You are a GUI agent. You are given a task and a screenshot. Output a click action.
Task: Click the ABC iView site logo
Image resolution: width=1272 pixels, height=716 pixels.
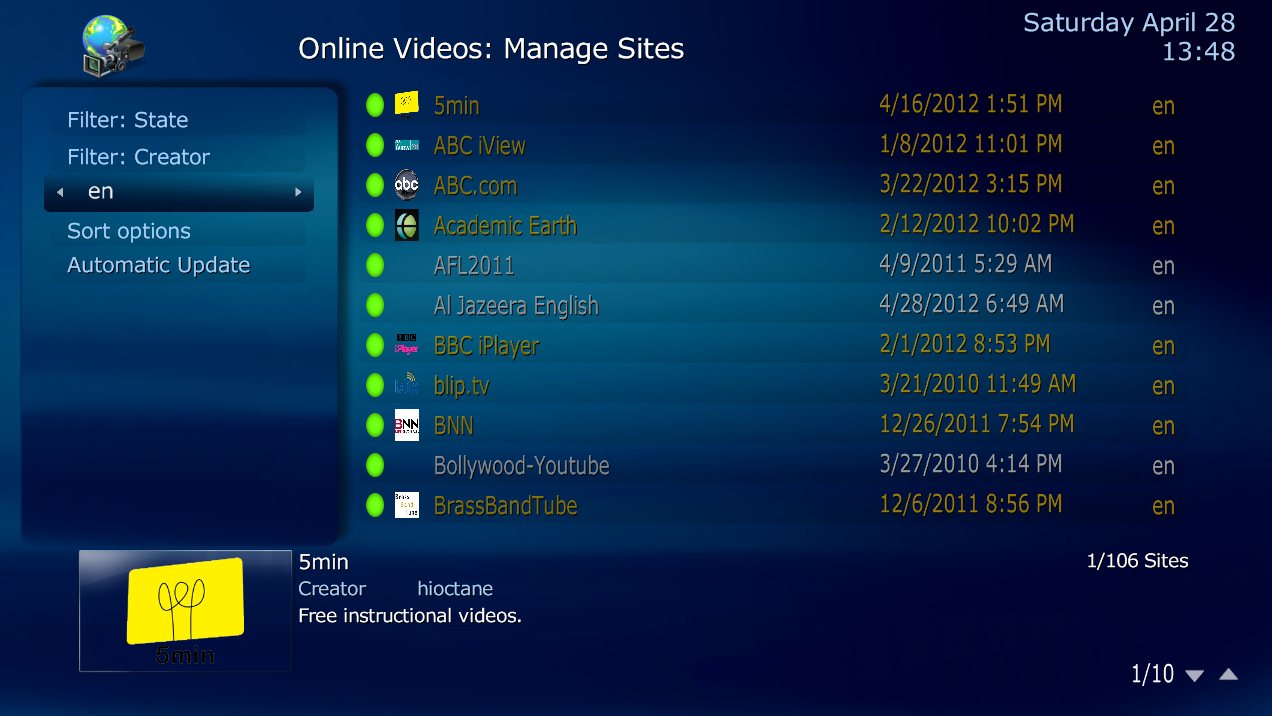pos(406,145)
